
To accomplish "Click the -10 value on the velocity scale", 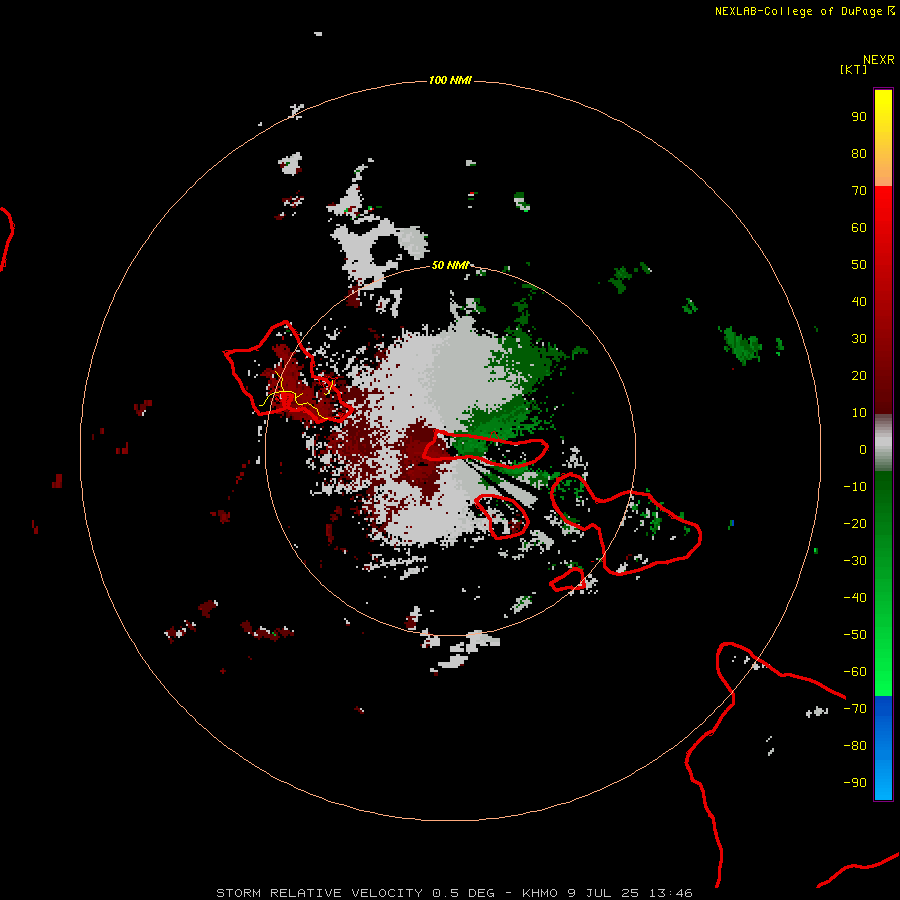I will [855, 487].
